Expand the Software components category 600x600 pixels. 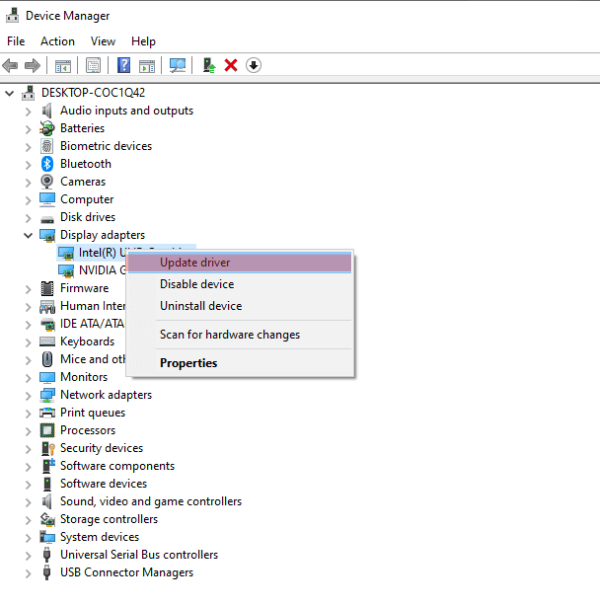click(x=28, y=466)
